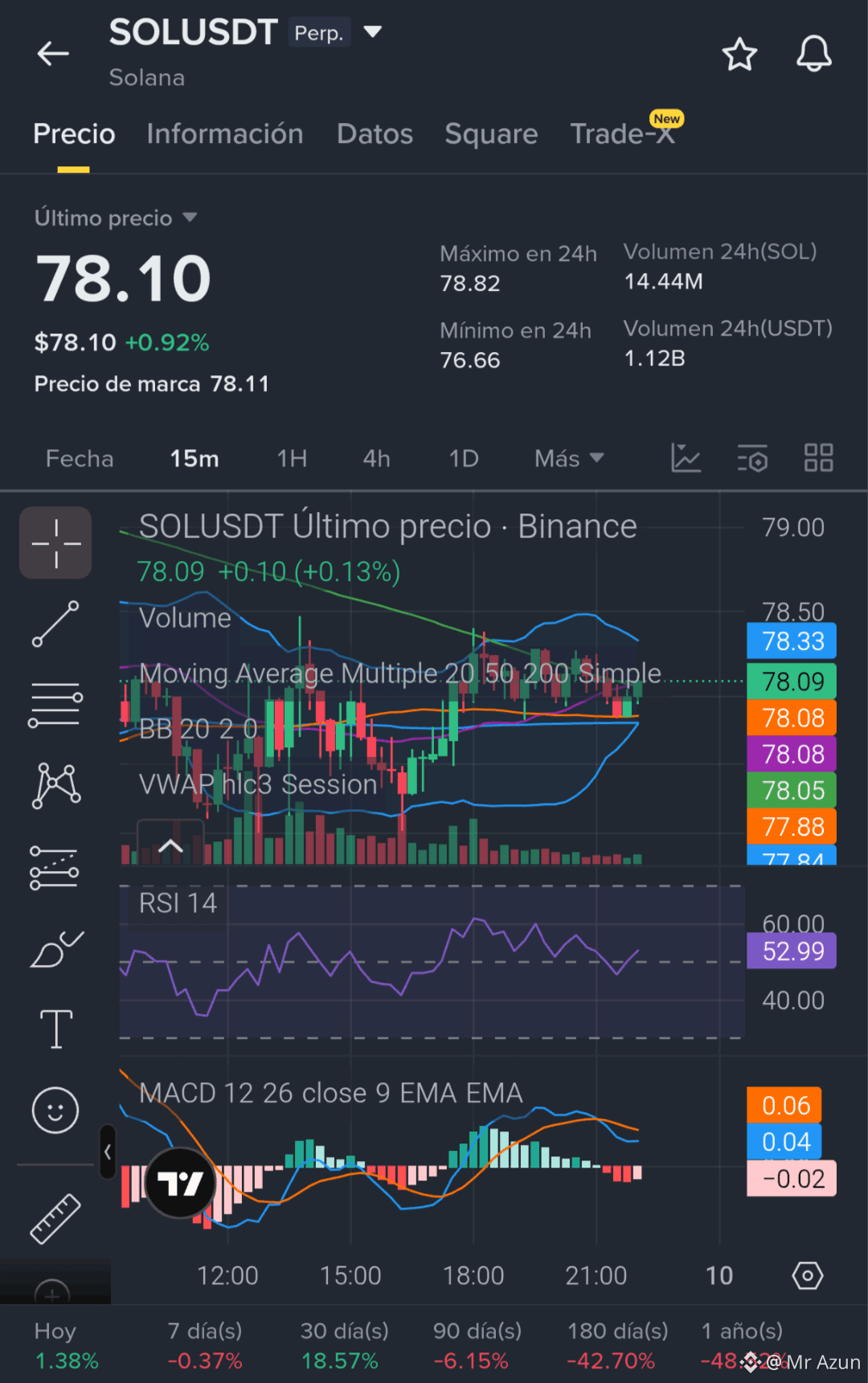Click the -0.02 histogram value label

coord(792,1179)
